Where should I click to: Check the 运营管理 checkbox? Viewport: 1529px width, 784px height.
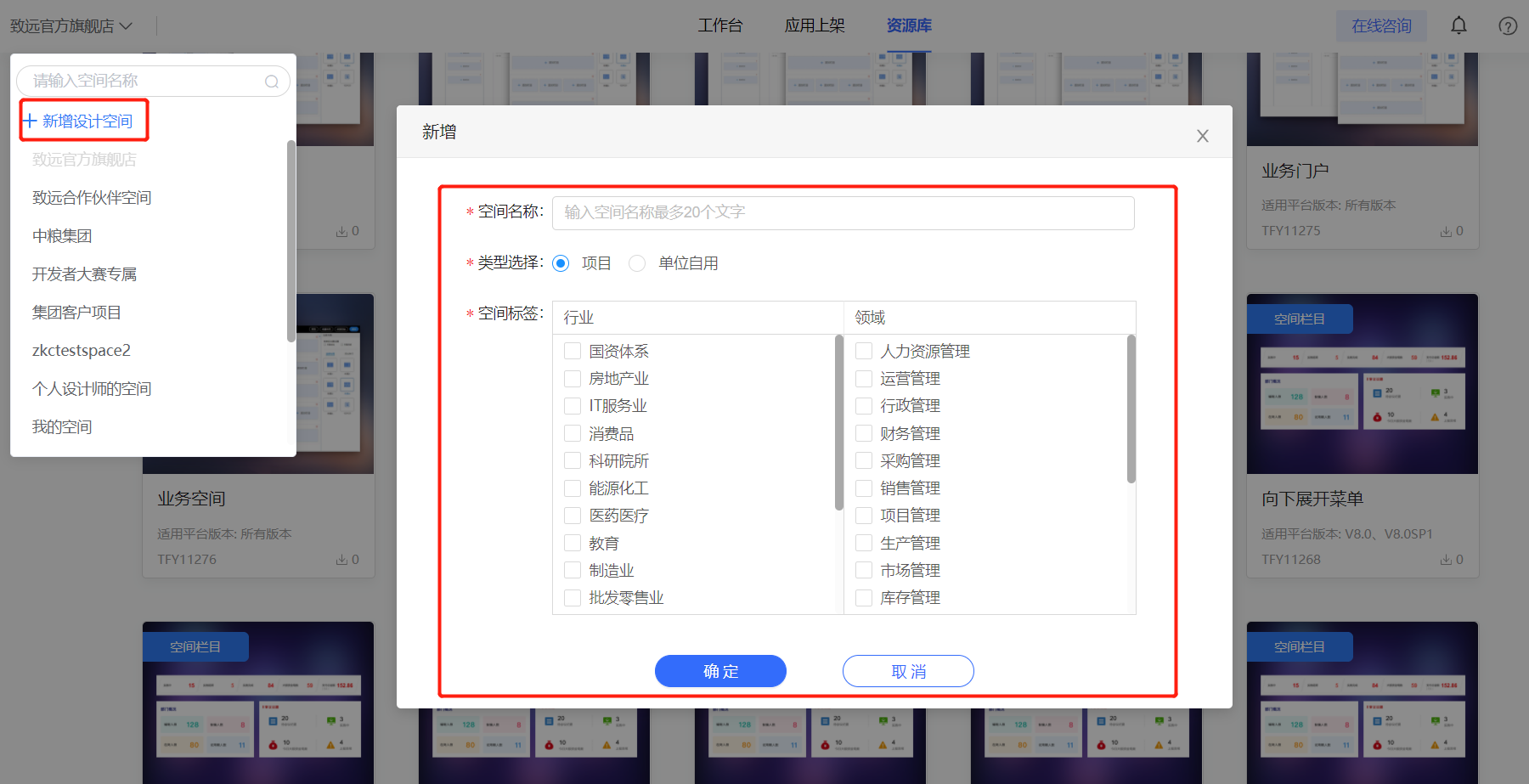[x=864, y=378]
